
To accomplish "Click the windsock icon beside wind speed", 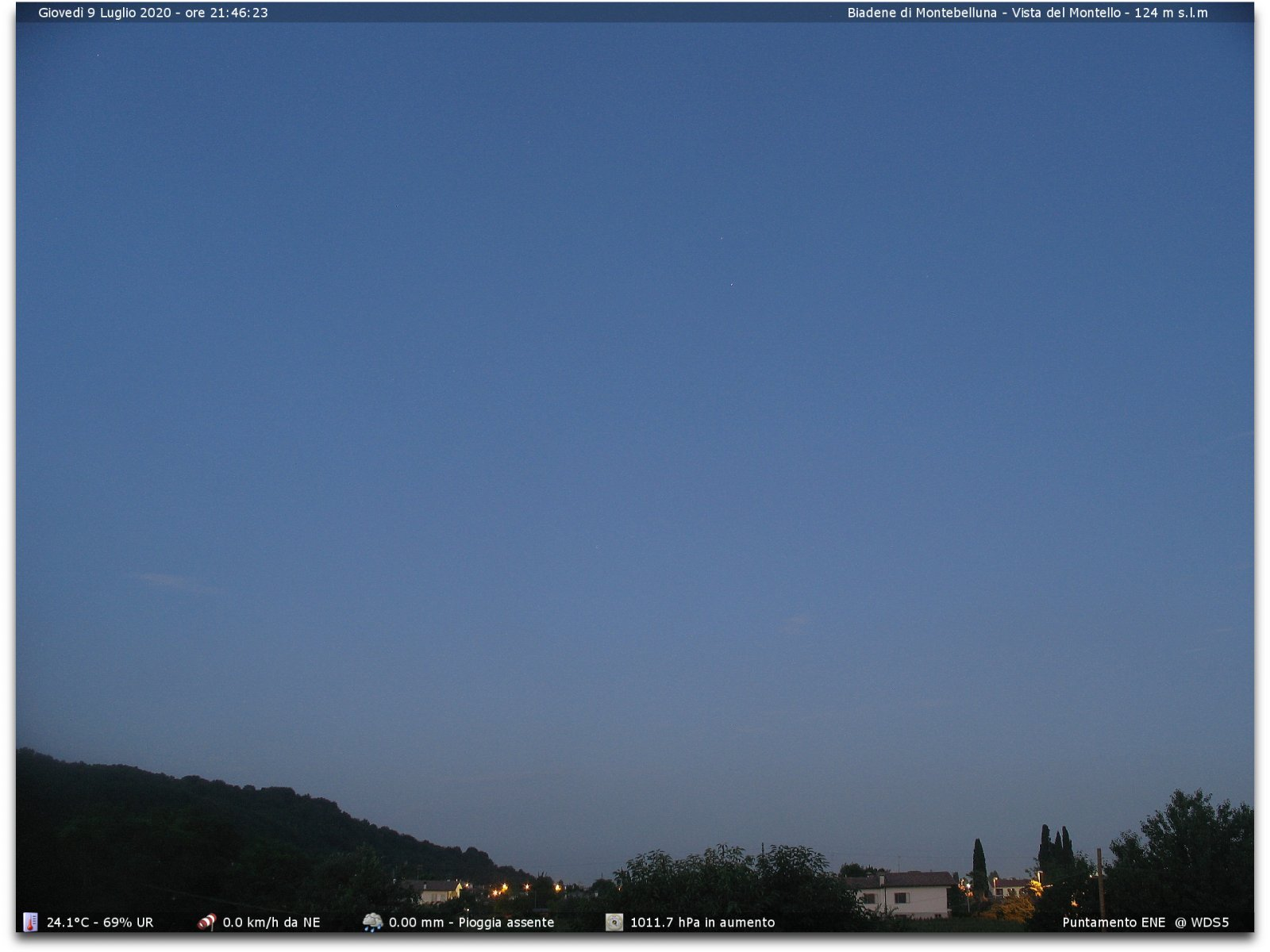I will coord(206,922).
